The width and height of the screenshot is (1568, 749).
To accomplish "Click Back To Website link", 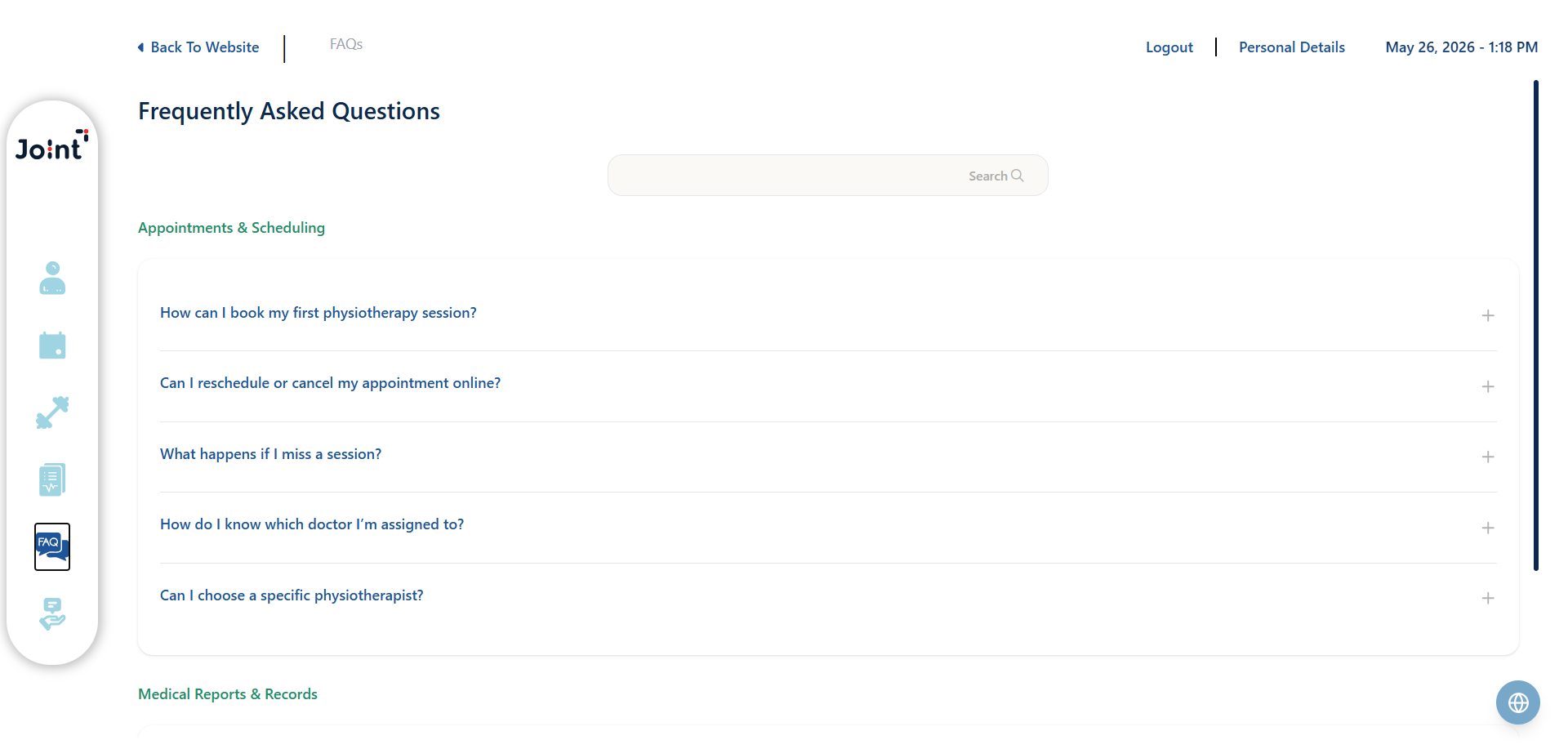I will tap(205, 47).
